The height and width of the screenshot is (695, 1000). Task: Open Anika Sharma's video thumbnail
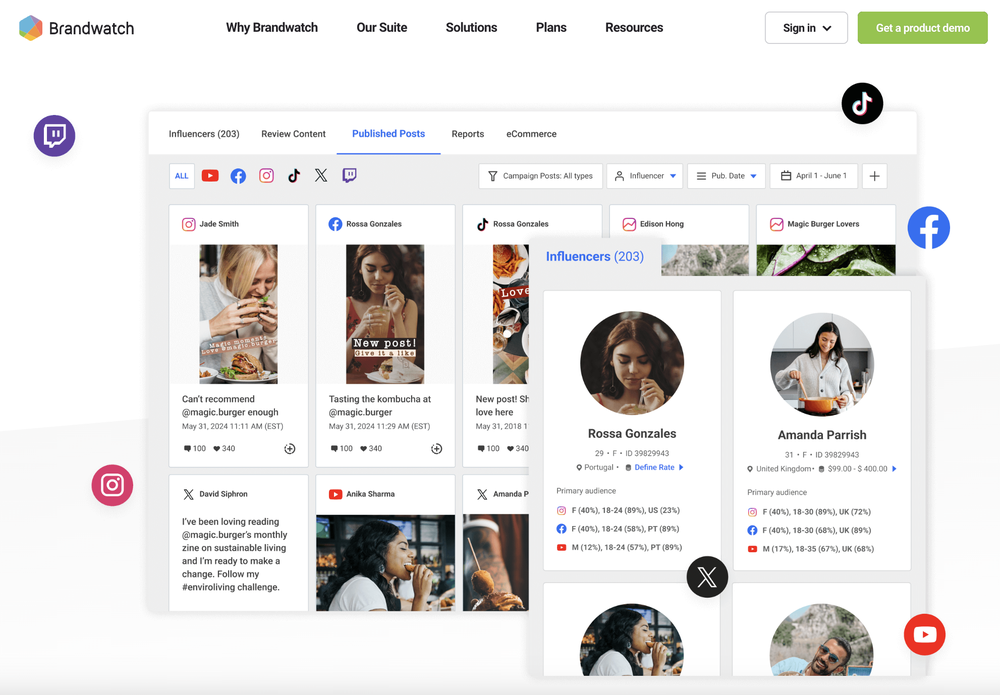coord(385,562)
